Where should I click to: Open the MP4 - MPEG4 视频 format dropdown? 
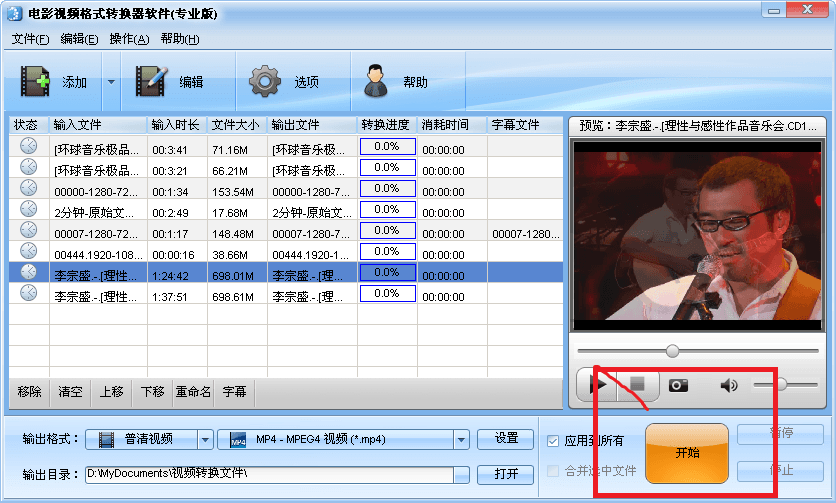tap(461, 440)
